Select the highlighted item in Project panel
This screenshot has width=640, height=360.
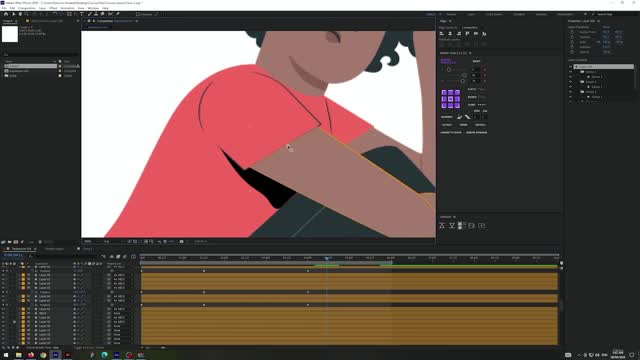(x=30, y=66)
